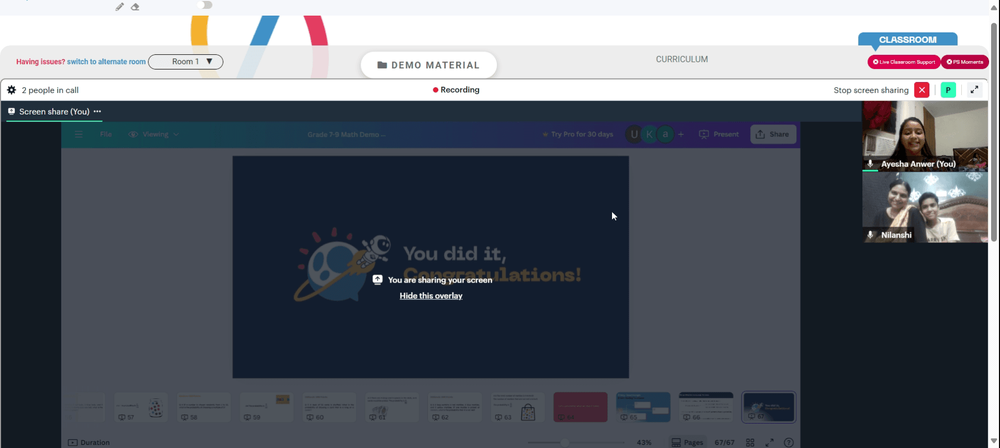Image resolution: width=1000 pixels, height=448 pixels.
Task: Click the green P participant button
Action: tap(948, 90)
